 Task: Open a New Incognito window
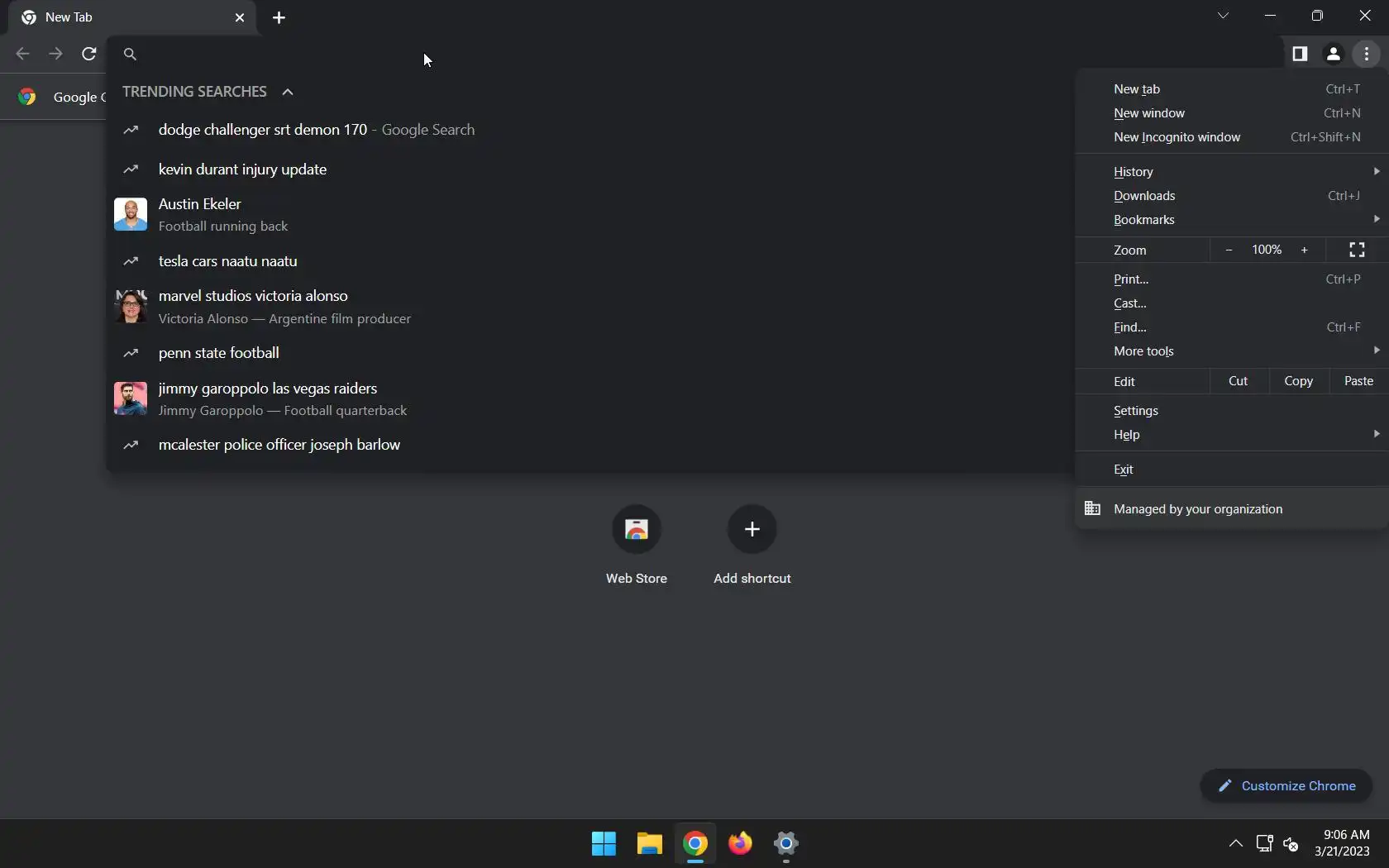1231,137
